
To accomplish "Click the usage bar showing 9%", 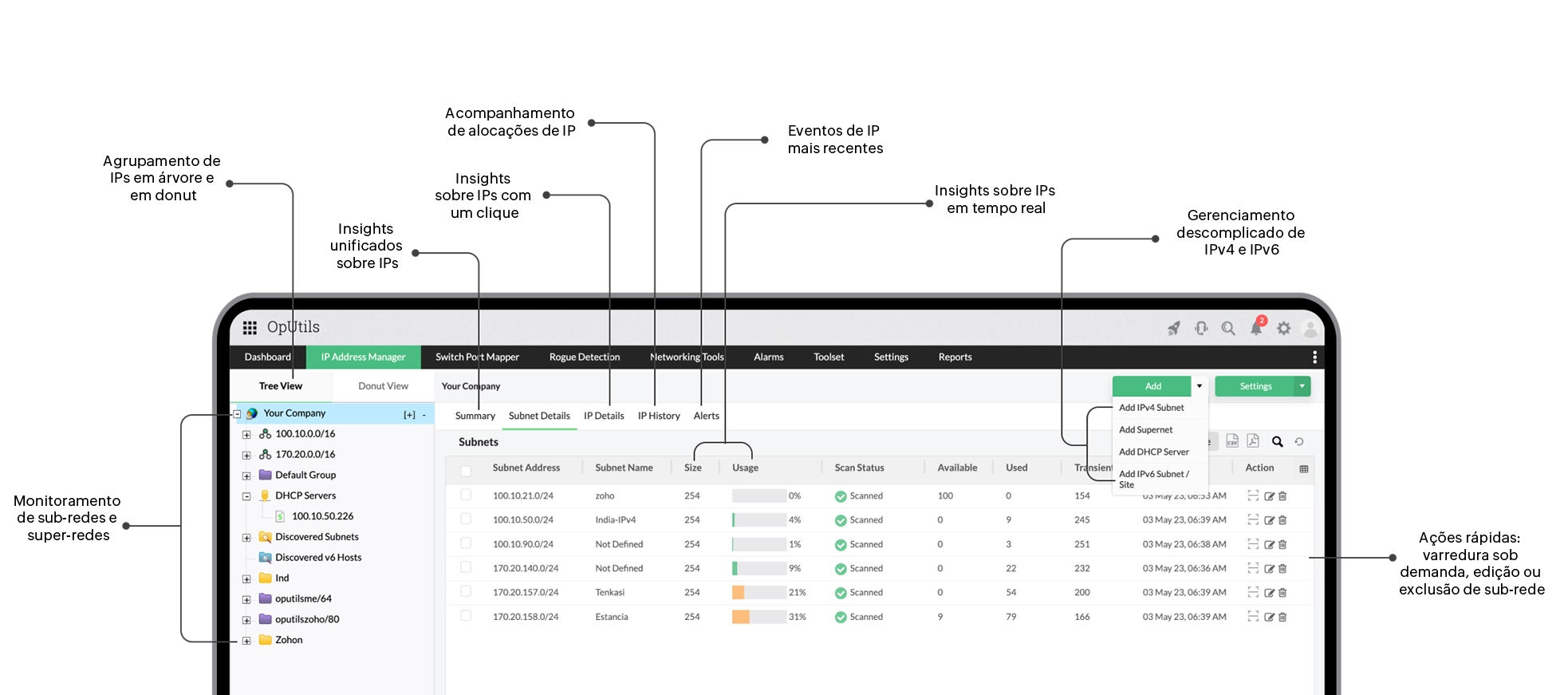I will point(759,568).
